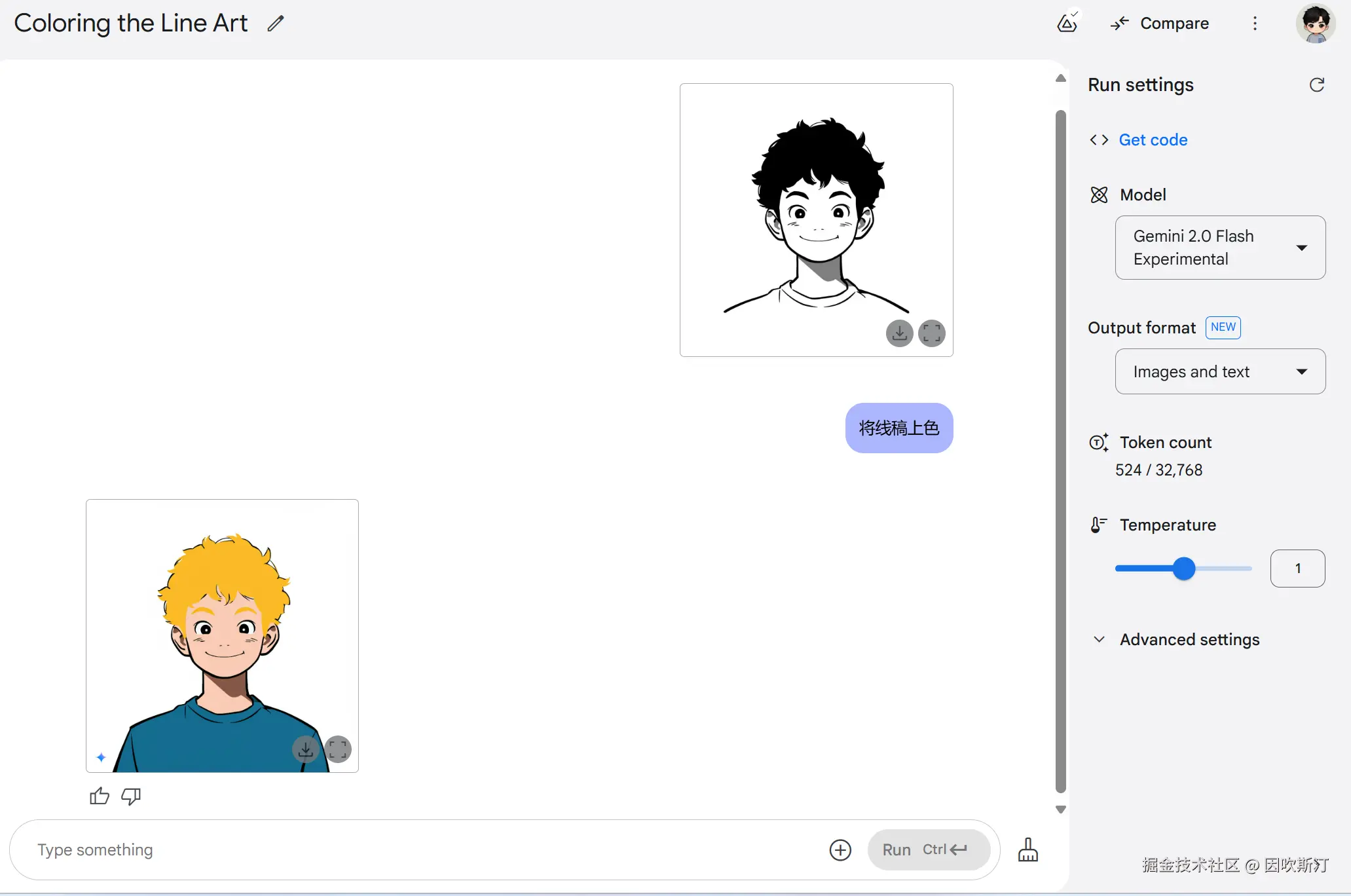Click the plus icon to add media
The width and height of the screenshot is (1351, 896).
(x=840, y=850)
